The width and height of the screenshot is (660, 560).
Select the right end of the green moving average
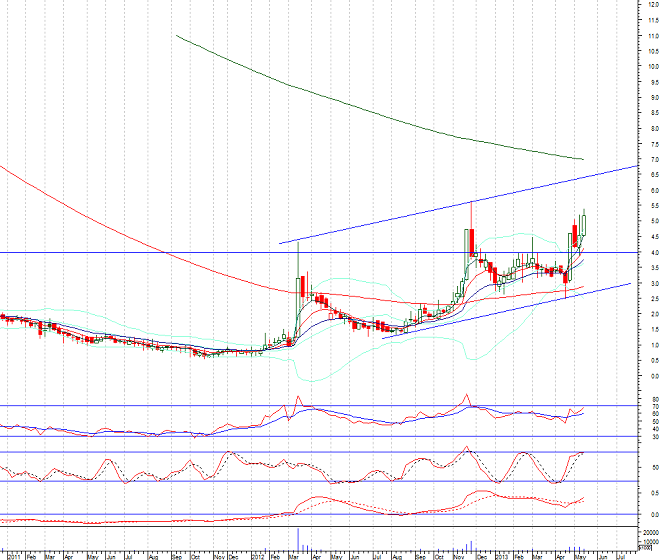point(583,159)
